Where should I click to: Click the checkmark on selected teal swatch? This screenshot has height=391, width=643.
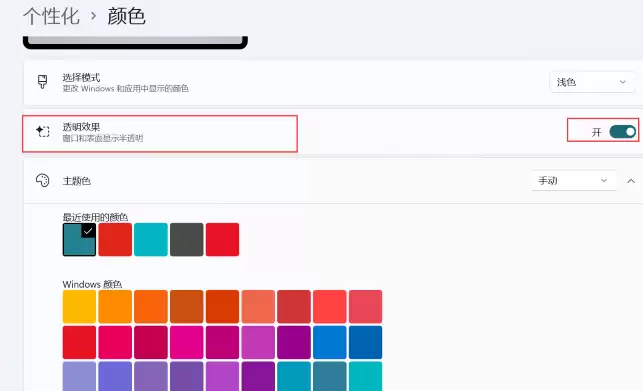click(x=88, y=231)
